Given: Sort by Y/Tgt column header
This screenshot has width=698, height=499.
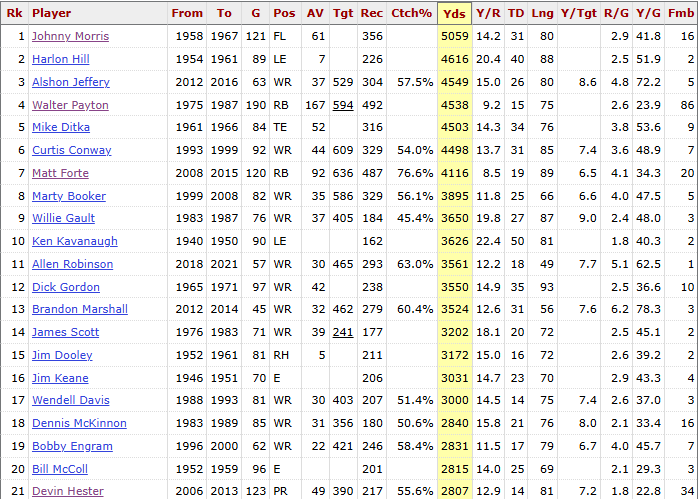Looking at the screenshot, I should pos(579,13).
